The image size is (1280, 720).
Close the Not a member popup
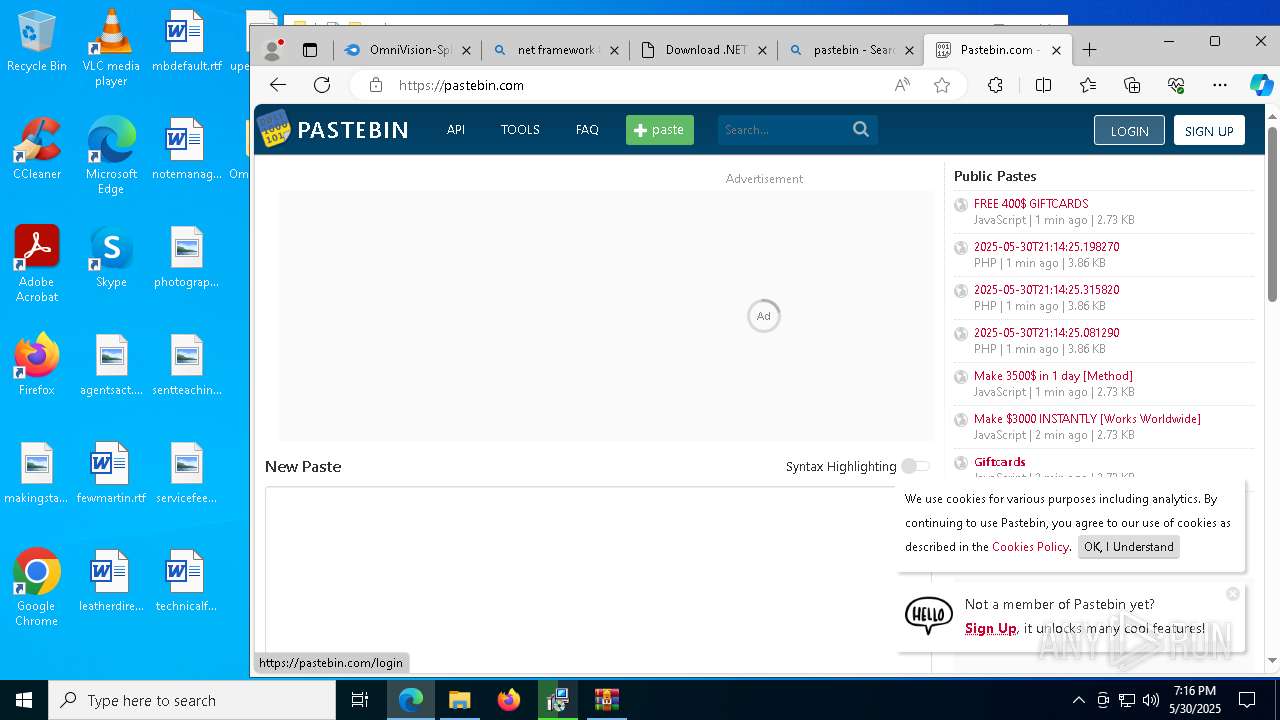[1233, 593]
